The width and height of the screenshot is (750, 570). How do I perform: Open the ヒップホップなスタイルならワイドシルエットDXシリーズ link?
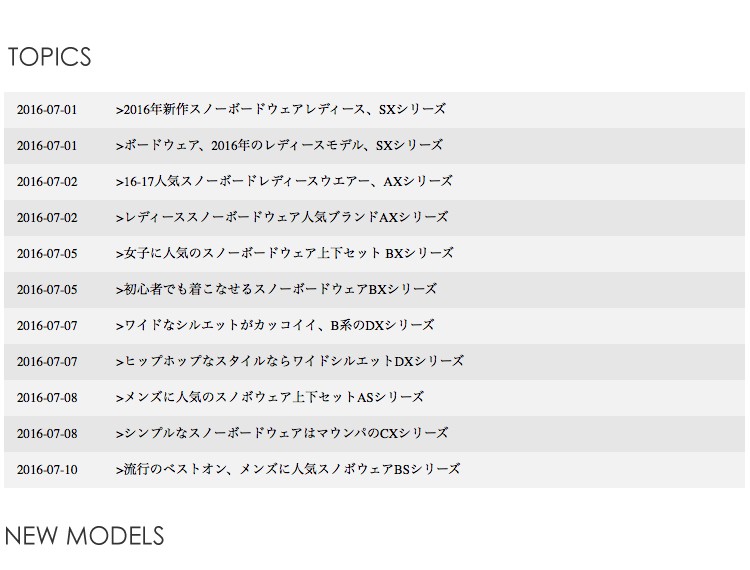coord(290,361)
